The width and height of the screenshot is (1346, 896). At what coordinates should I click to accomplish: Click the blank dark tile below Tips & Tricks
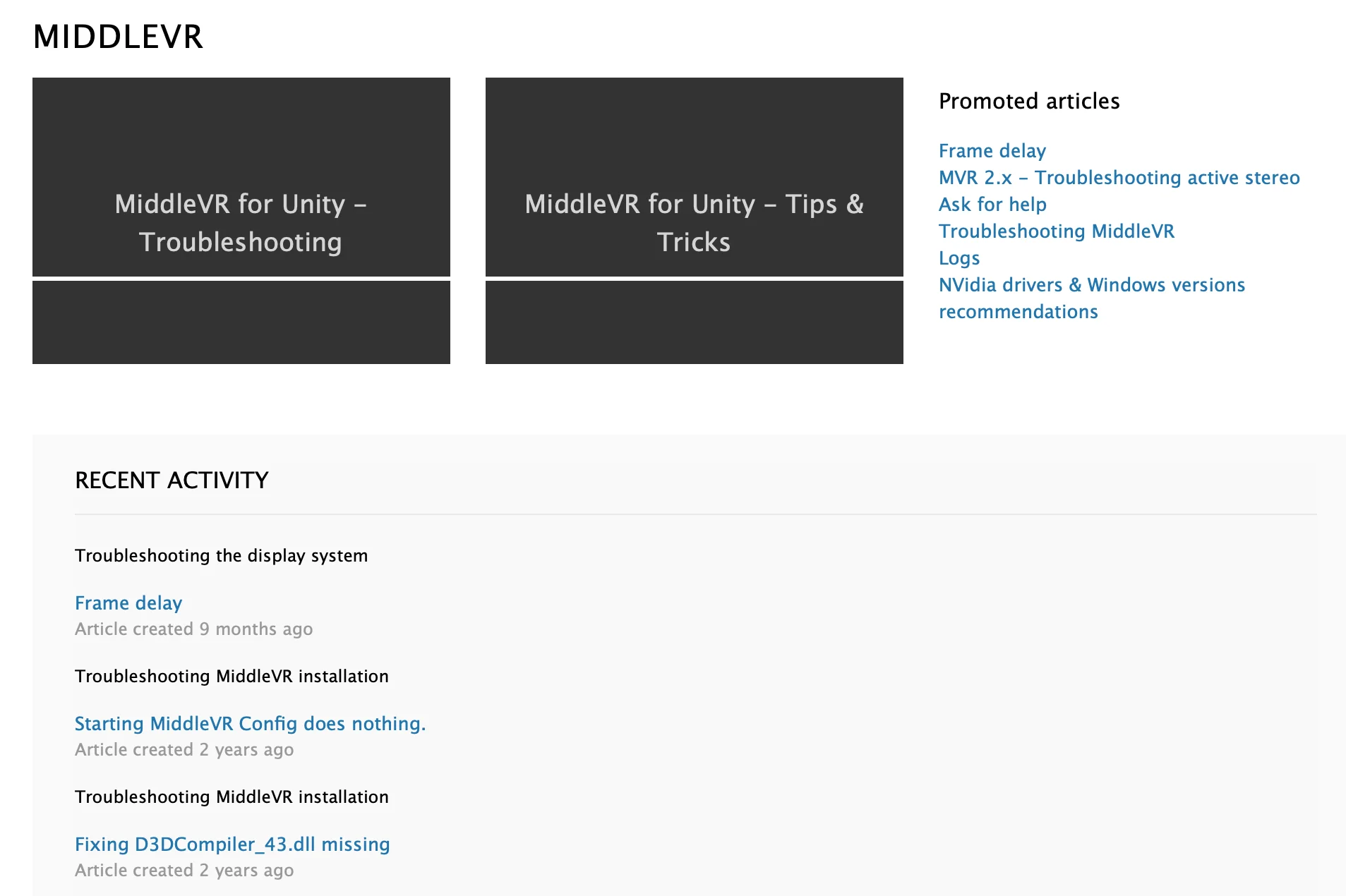tap(695, 322)
